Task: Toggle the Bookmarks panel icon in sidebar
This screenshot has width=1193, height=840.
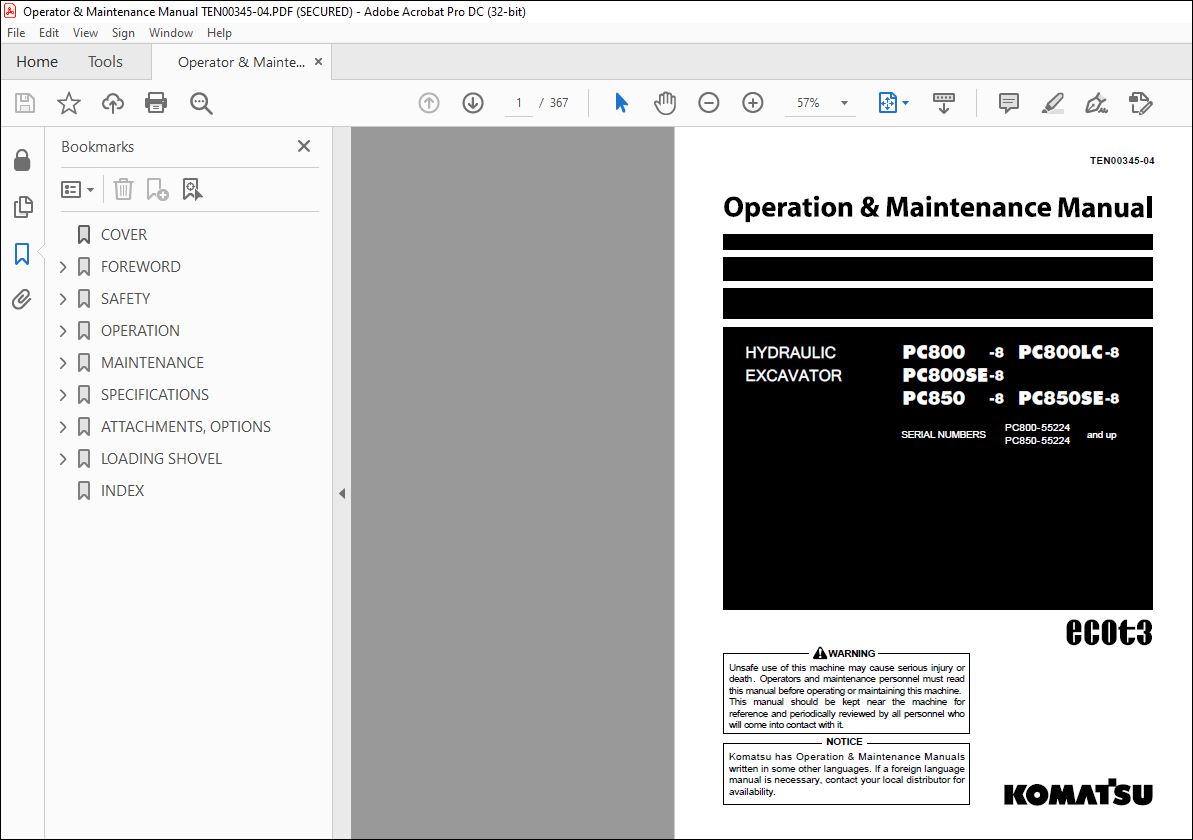Action: pyautogui.click(x=22, y=253)
